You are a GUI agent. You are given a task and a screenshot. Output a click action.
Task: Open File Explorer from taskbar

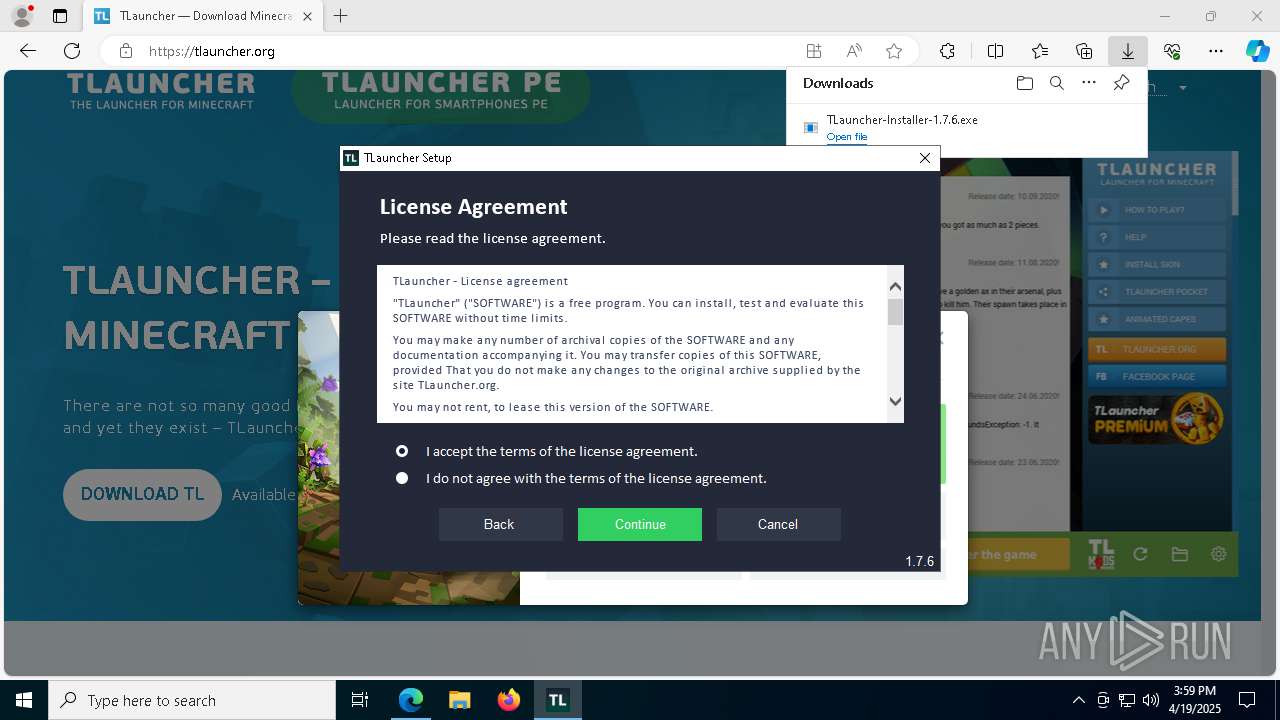coord(460,700)
